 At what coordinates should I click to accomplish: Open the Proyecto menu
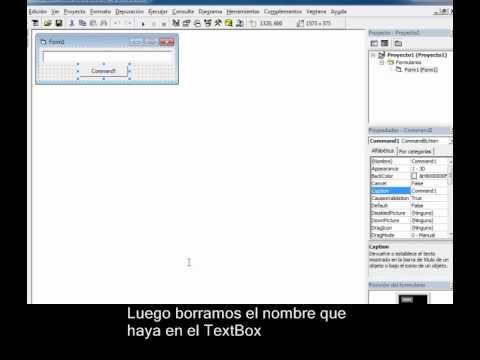tap(75, 12)
